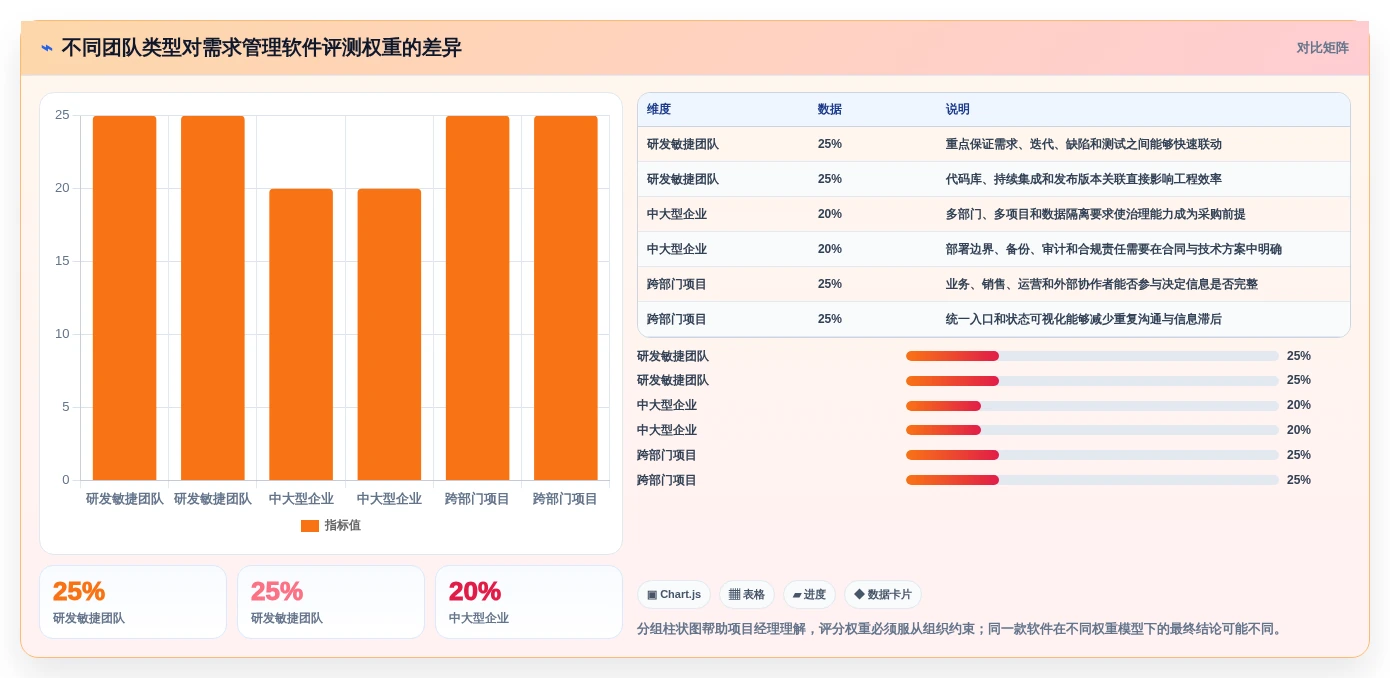1390x678 pixels.
Task: Click the Chart.js chip
Action: point(674,594)
